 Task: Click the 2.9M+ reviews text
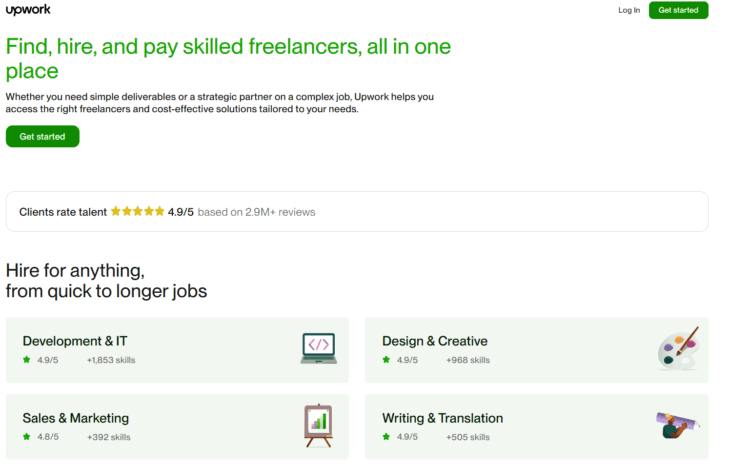pos(280,212)
